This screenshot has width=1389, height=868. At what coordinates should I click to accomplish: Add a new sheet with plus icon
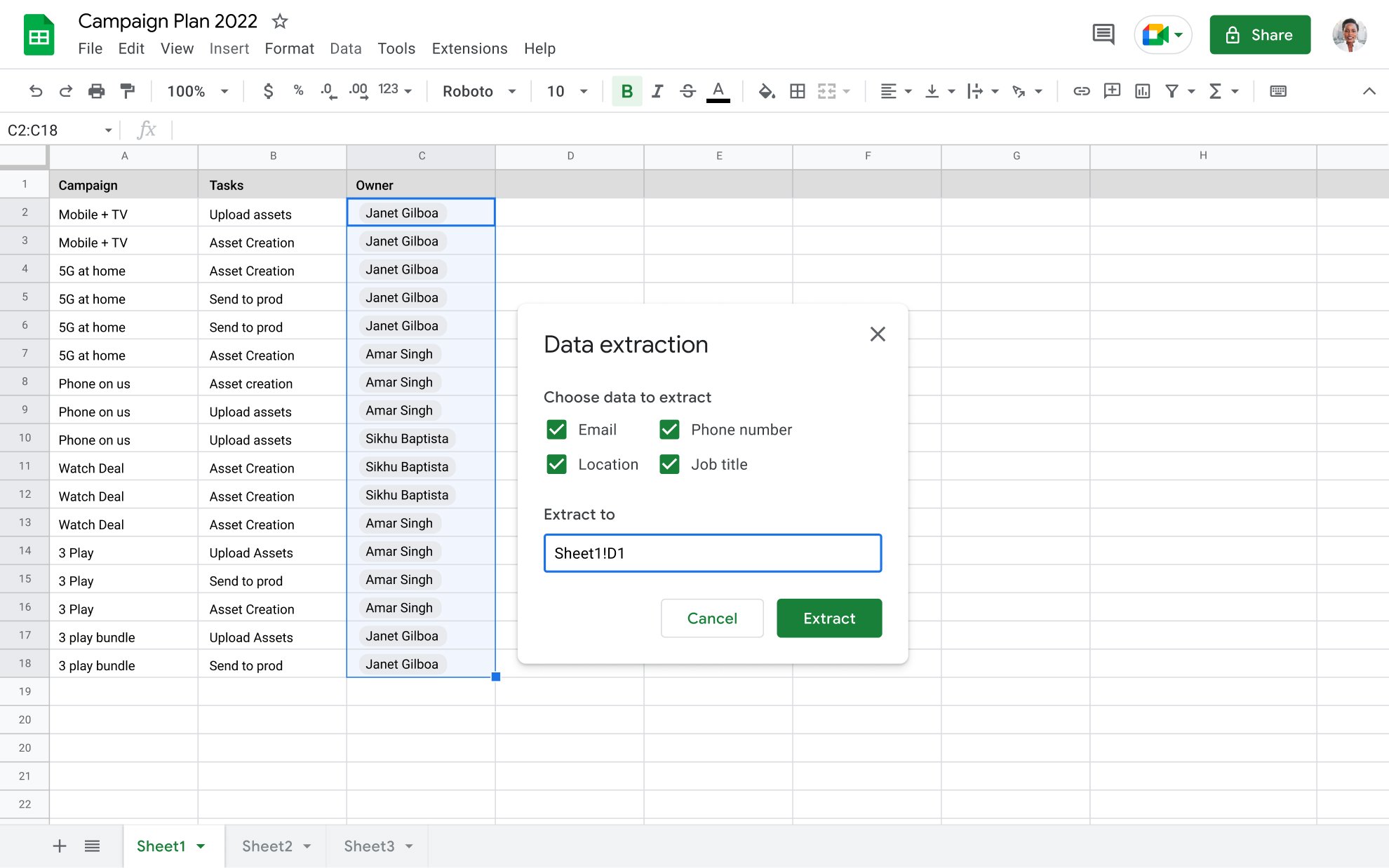(x=60, y=846)
